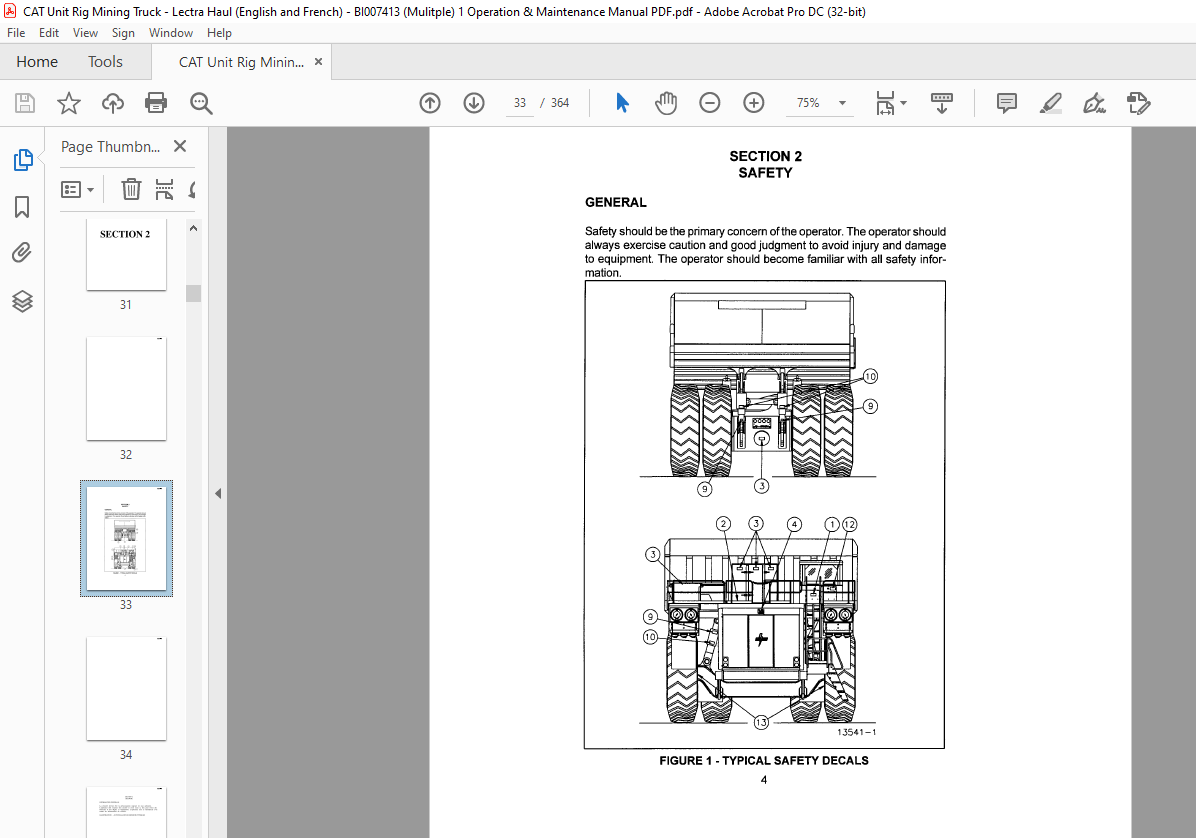Add a comment sticky note
The image size is (1196, 838).
click(1007, 103)
